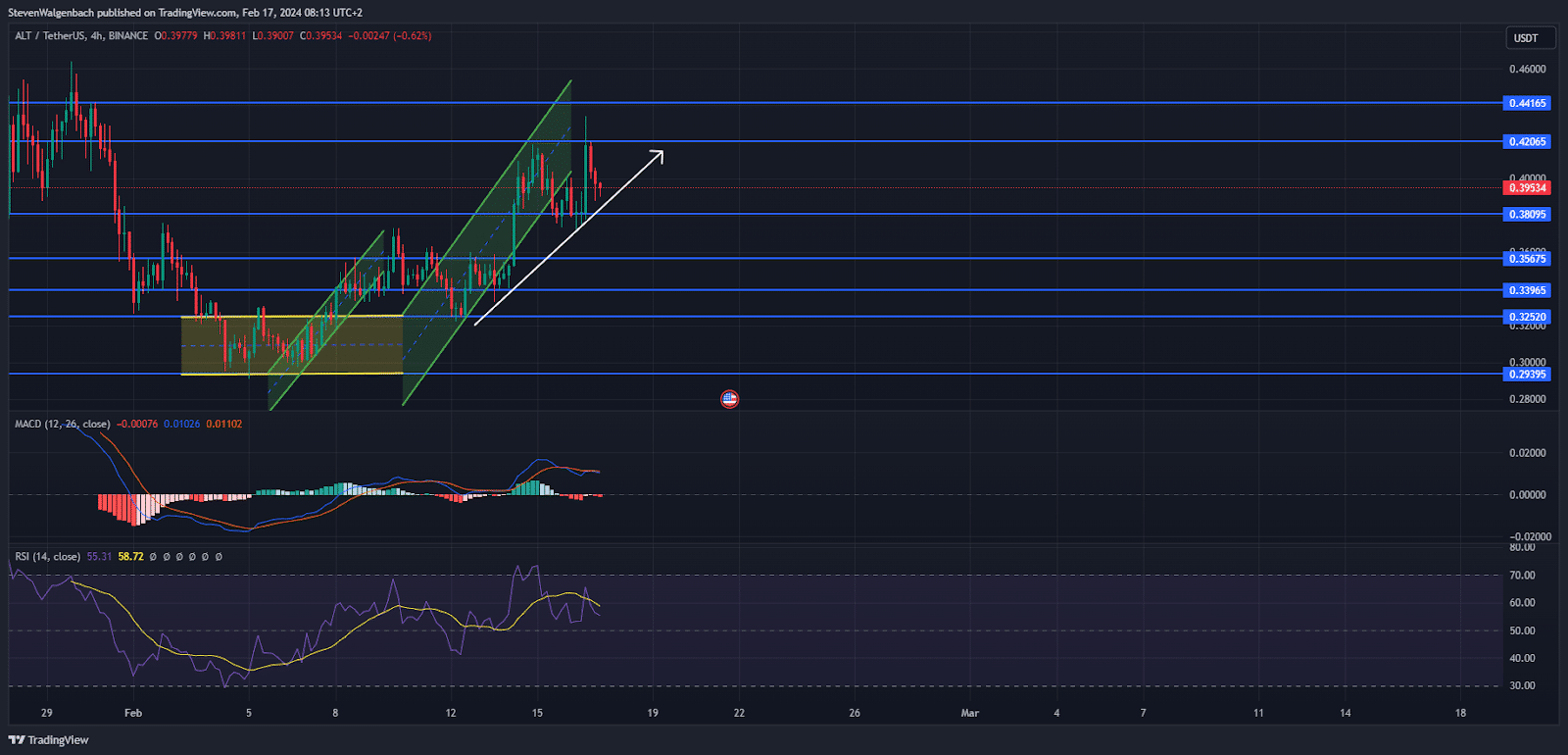Click date 19 on the time axis

653,713
